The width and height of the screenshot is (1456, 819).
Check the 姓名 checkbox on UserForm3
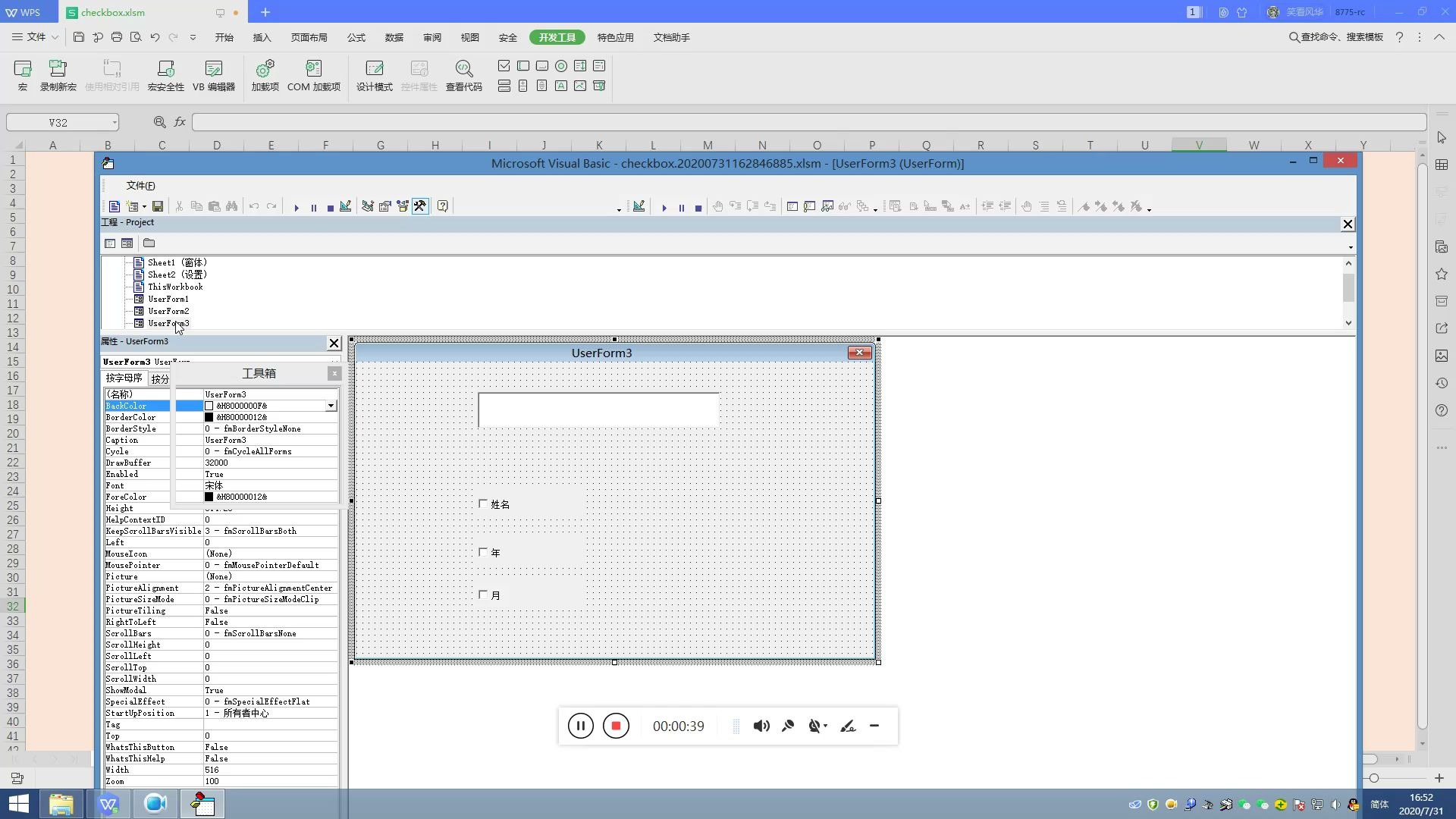point(483,504)
